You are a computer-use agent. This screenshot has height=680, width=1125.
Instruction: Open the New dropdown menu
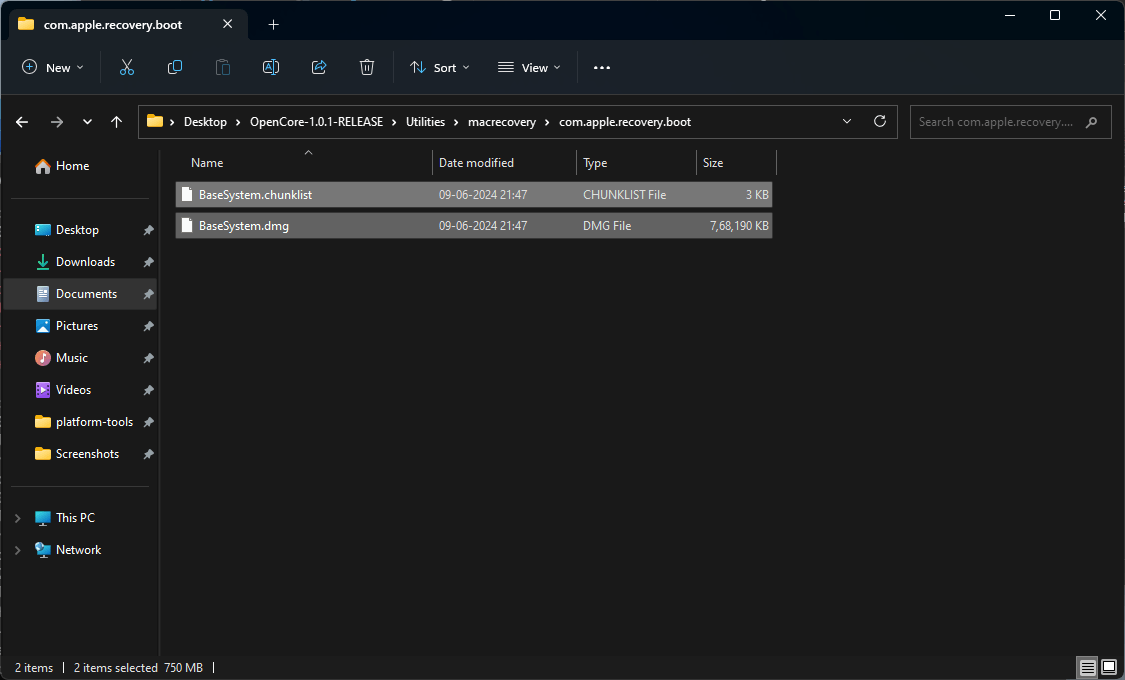pos(53,67)
